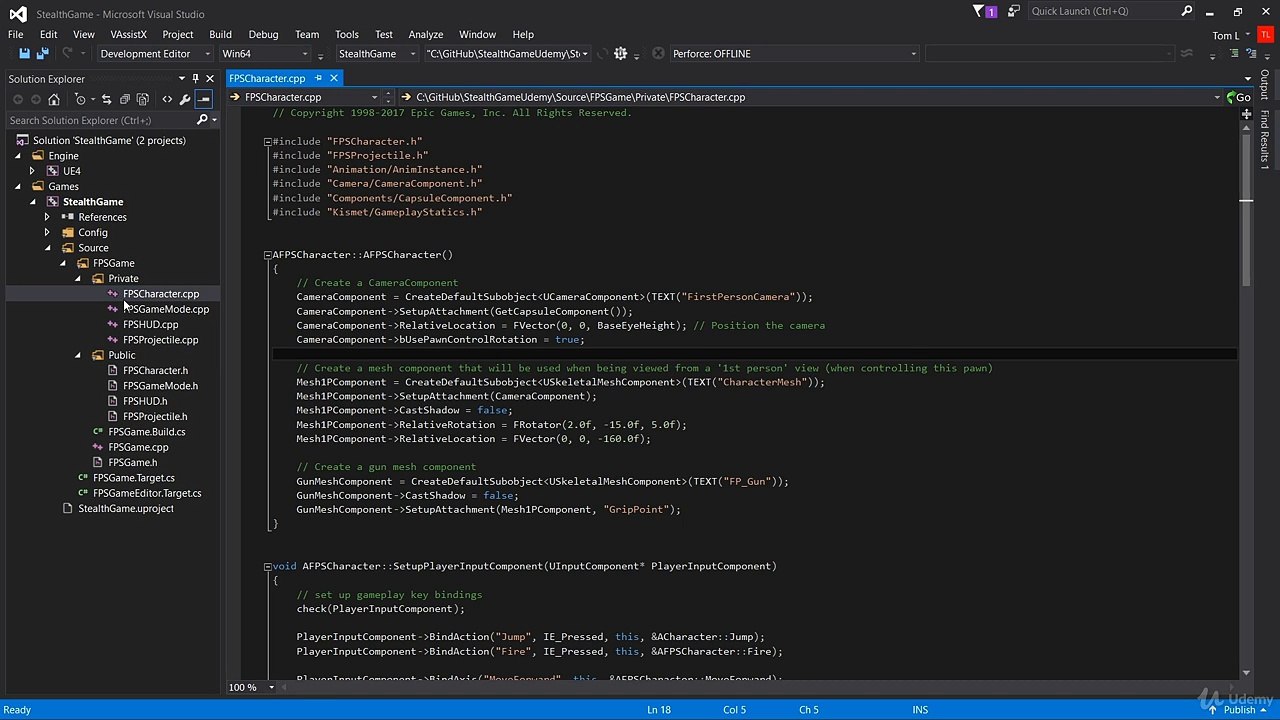Collapse the include block outlining toggle

click(x=268, y=142)
